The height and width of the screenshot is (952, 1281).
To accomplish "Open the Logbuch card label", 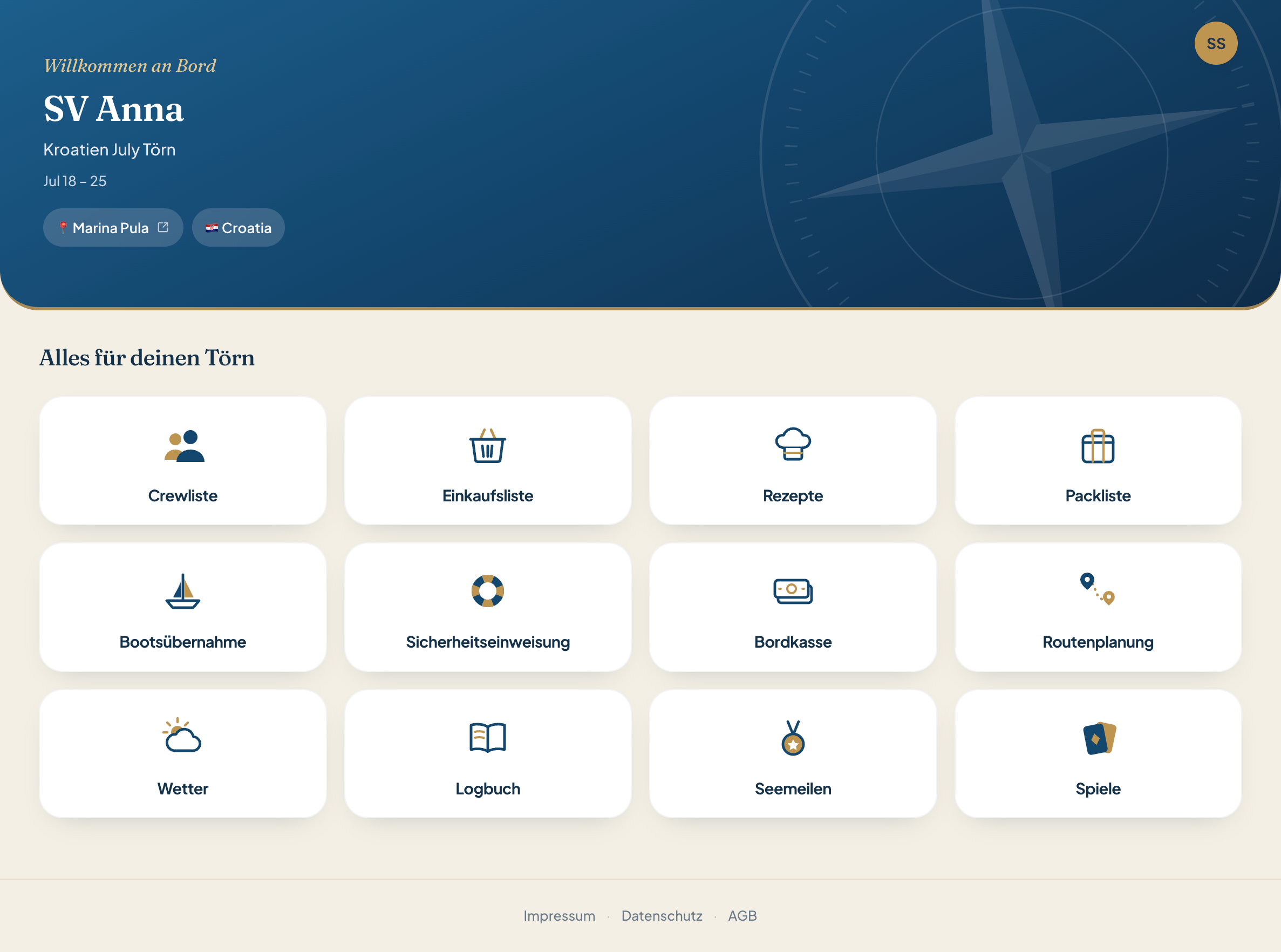I will click(487, 790).
